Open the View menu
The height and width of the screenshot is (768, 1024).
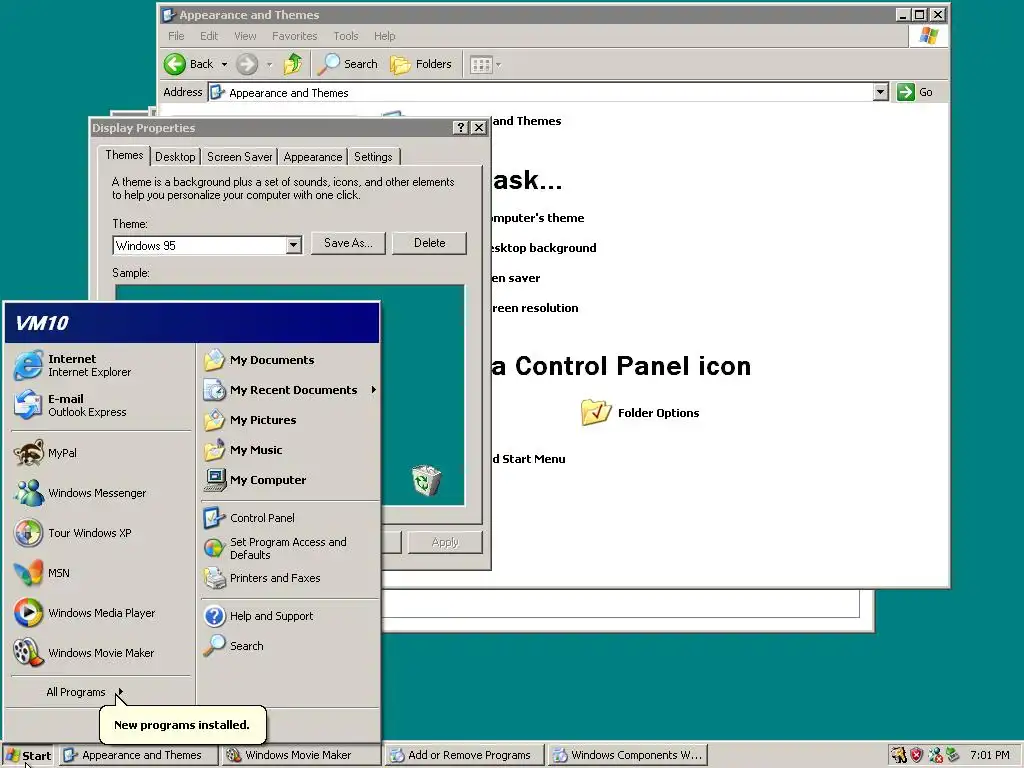(x=245, y=36)
